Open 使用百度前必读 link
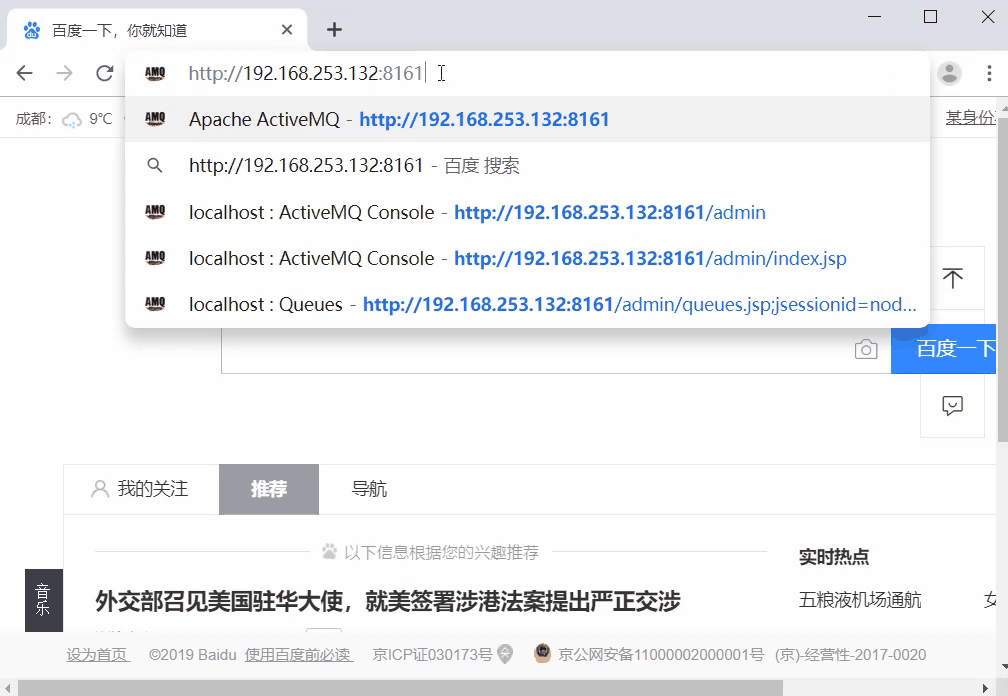The height and width of the screenshot is (696, 1008). (298, 655)
